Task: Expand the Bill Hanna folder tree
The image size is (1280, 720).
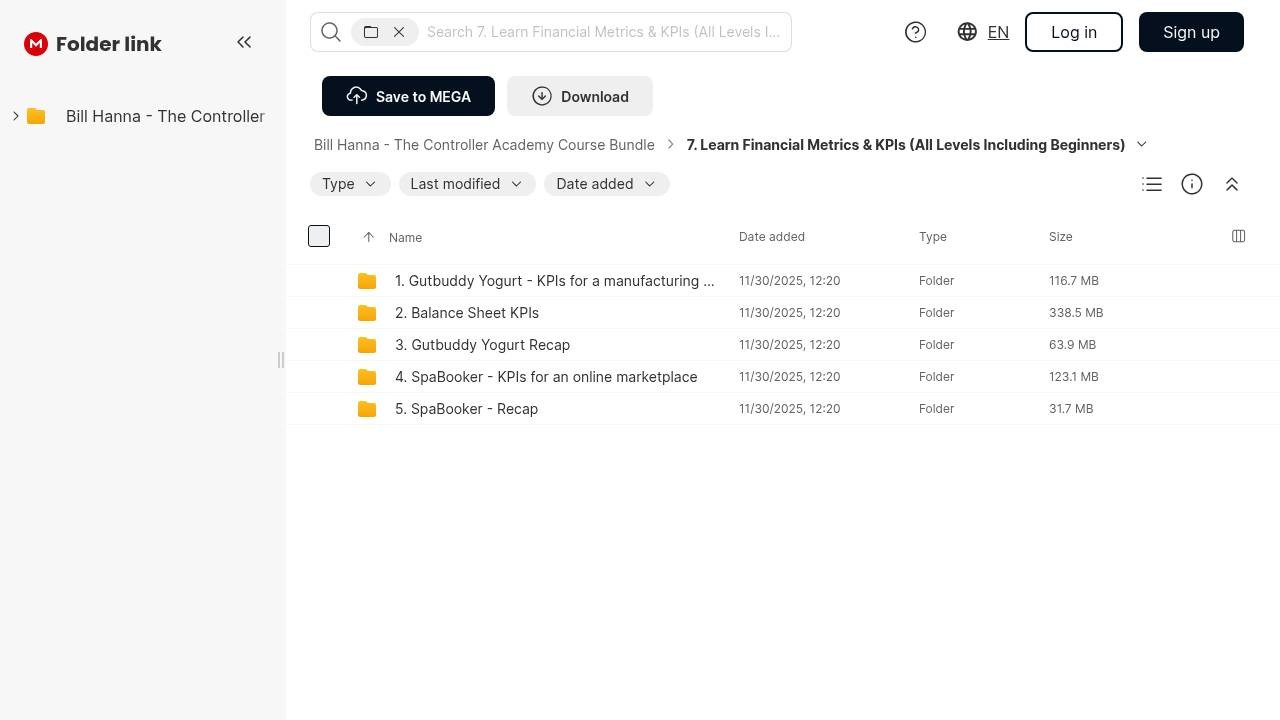Action: [x=16, y=116]
